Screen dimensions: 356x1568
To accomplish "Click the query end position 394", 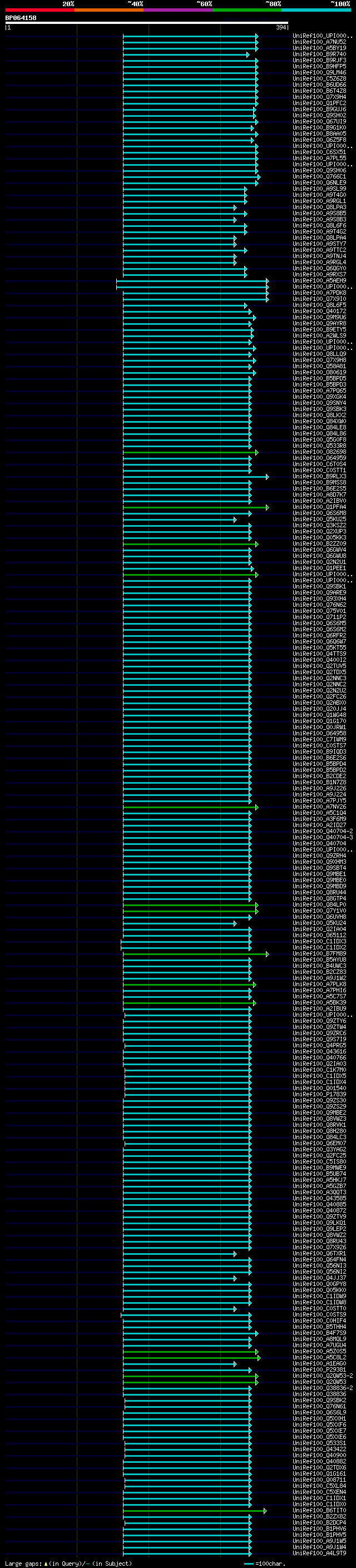I will [280, 27].
